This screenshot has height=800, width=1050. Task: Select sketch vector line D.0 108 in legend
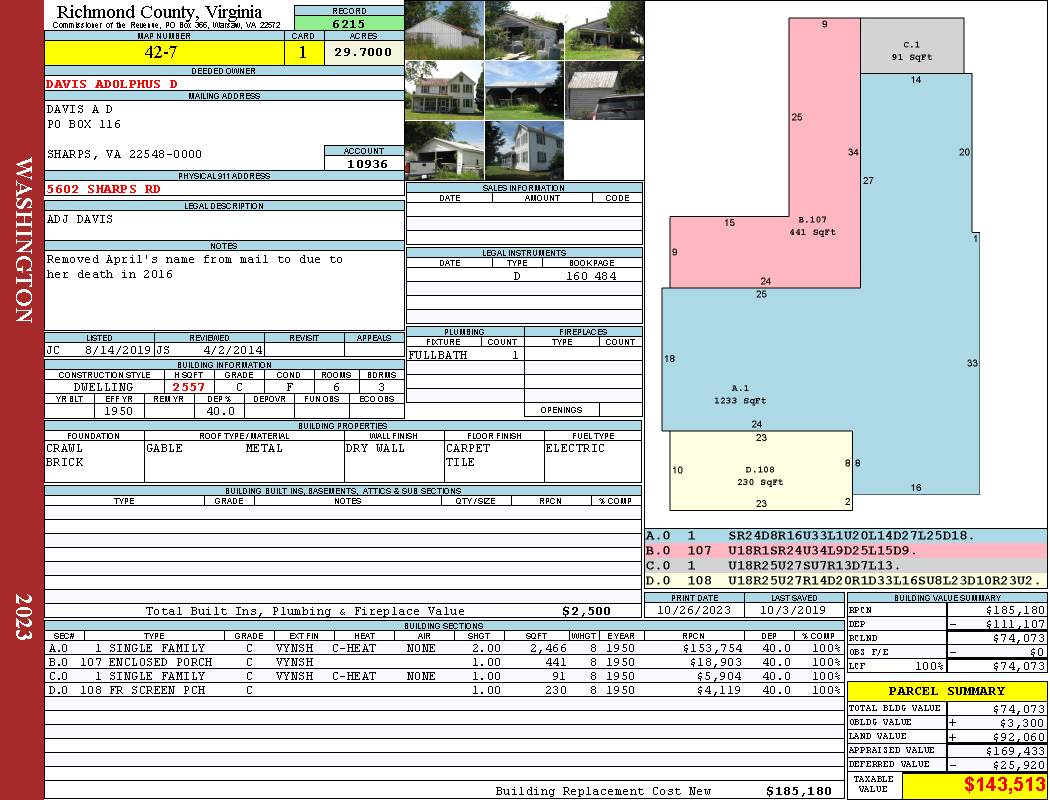coord(846,580)
